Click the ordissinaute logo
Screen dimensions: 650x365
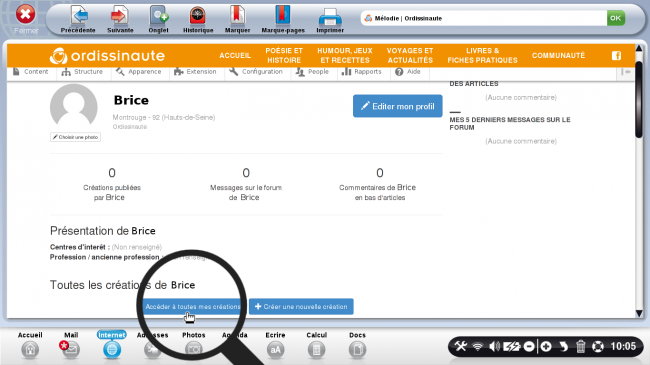tap(107, 56)
